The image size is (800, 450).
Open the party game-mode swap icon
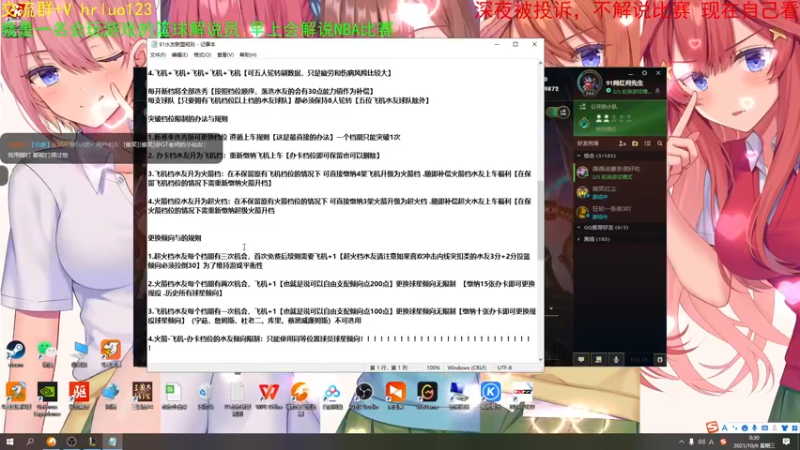[584, 123]
